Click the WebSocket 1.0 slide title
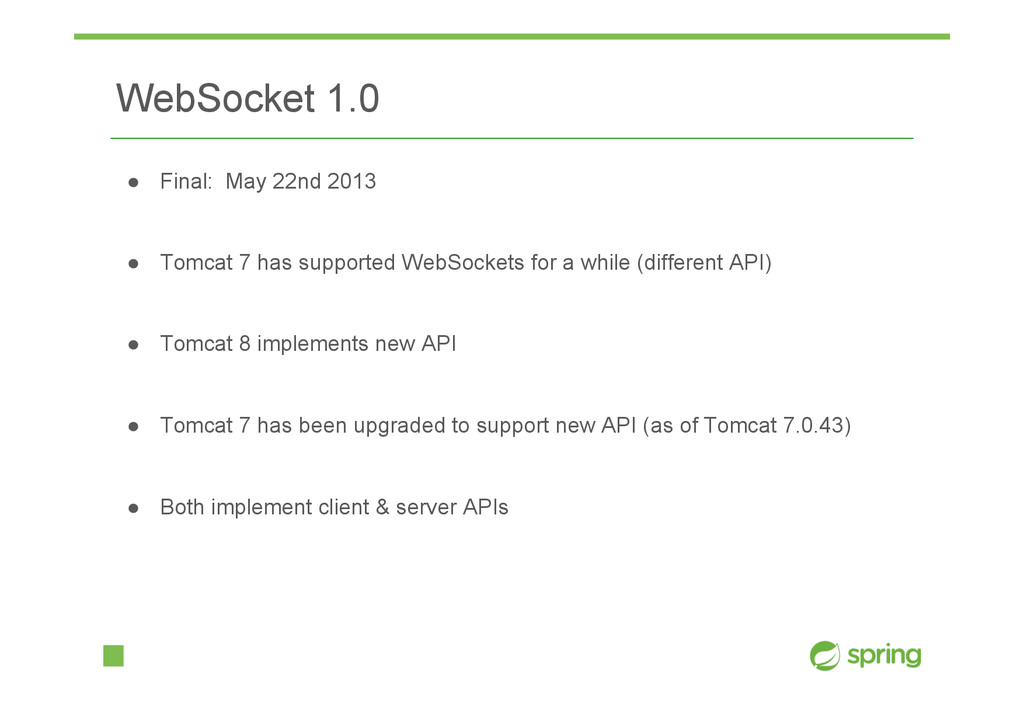The width and height of the screenshot is (1024, 724). tap(248, 99)
